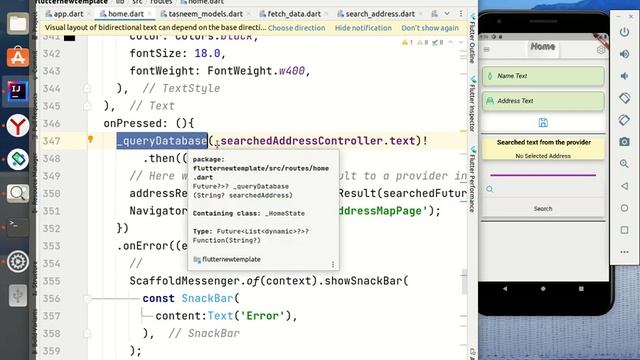Launch Ubuntu Software from the dock
Image resolution: width=640 pixels, height=360 pixels.
pyautogui.click(x=18, y=57)
